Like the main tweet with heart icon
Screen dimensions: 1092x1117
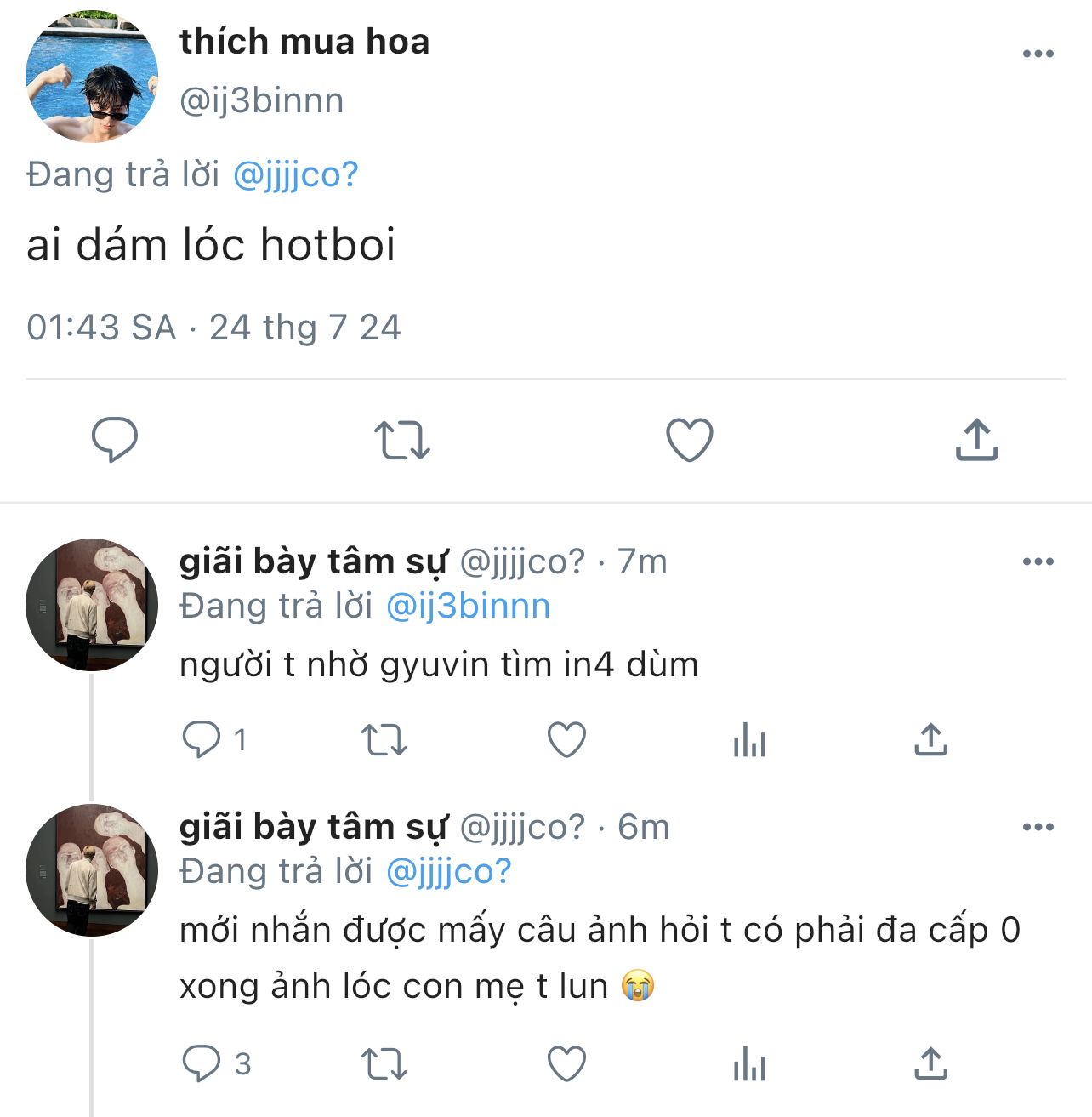[x=689, y=440]
